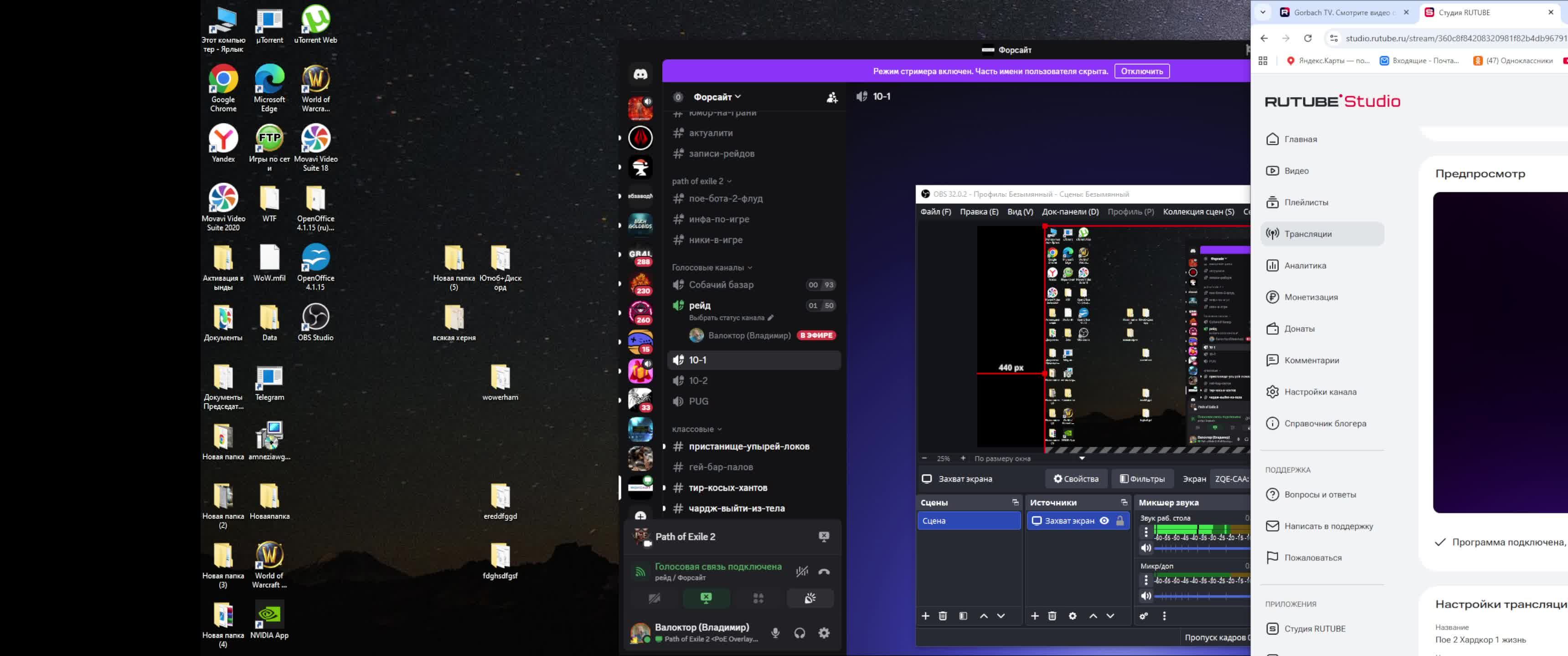Open Discord user settings gear

(824, 633)
